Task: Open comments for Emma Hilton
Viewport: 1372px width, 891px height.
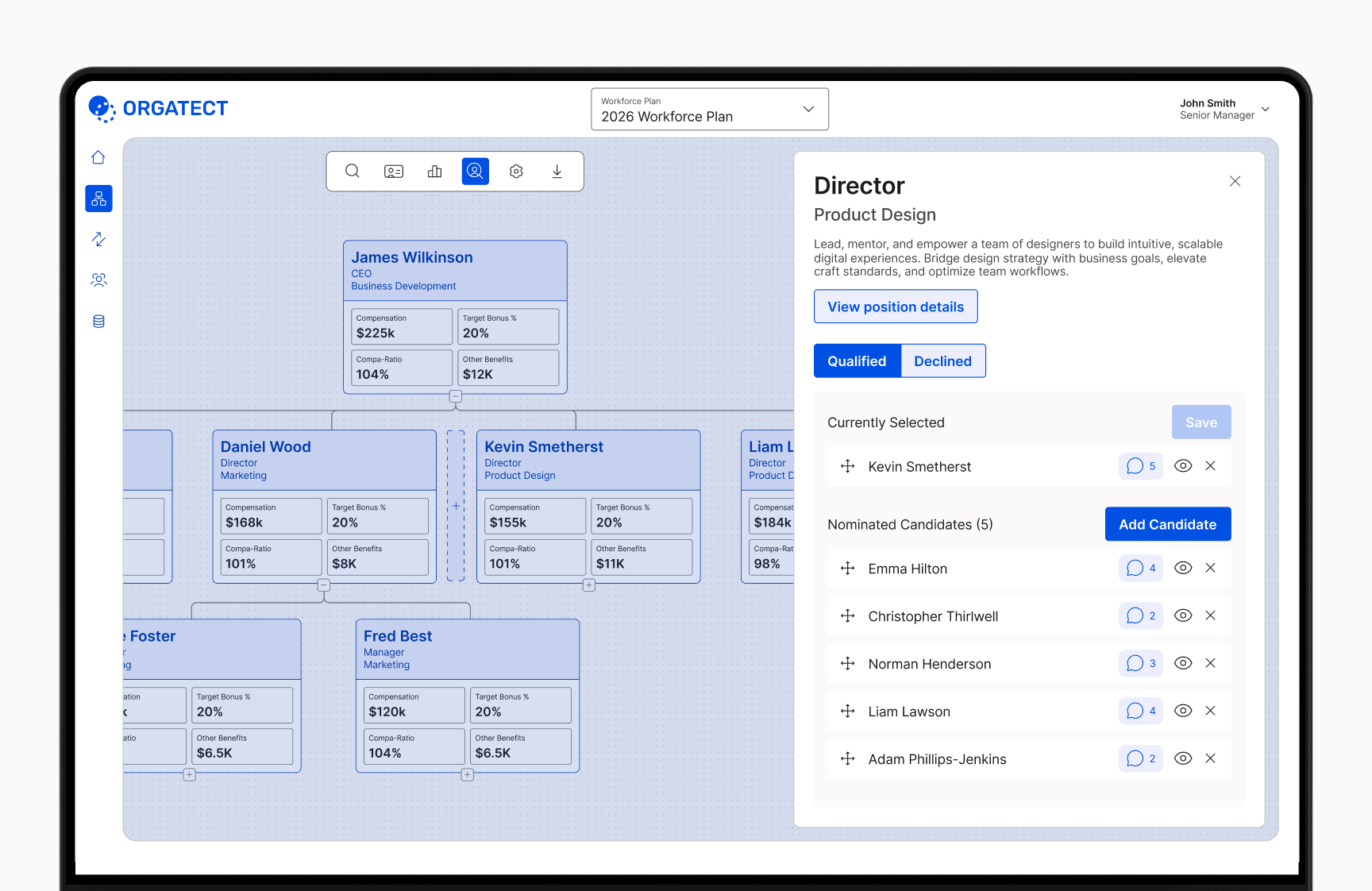Action: tap(1141, 568)
